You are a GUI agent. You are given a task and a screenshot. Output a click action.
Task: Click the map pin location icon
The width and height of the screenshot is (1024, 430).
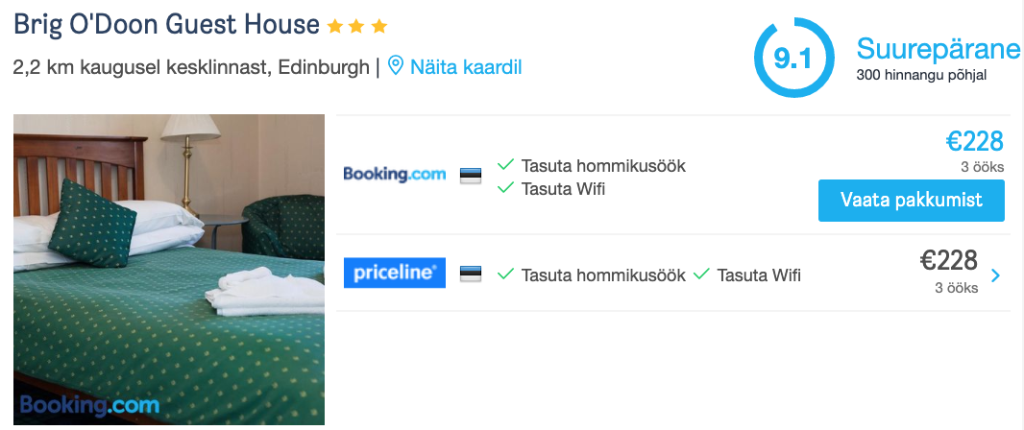tap(396, 67)
